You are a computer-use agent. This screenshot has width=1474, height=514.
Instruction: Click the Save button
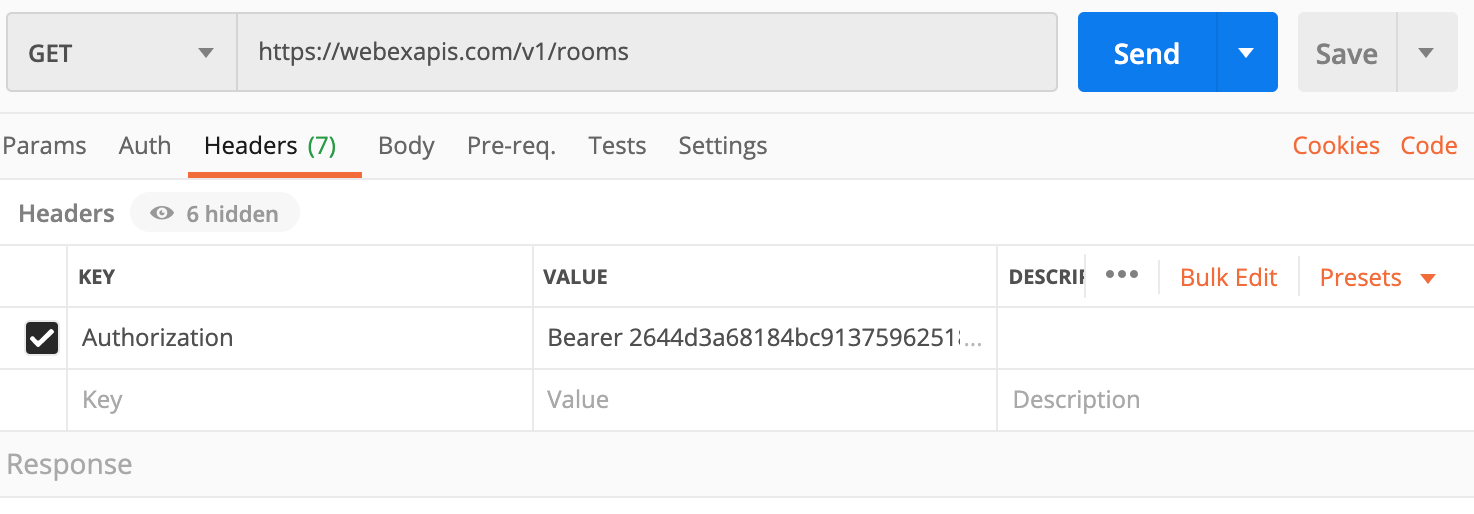click(x=1347, y=52)
